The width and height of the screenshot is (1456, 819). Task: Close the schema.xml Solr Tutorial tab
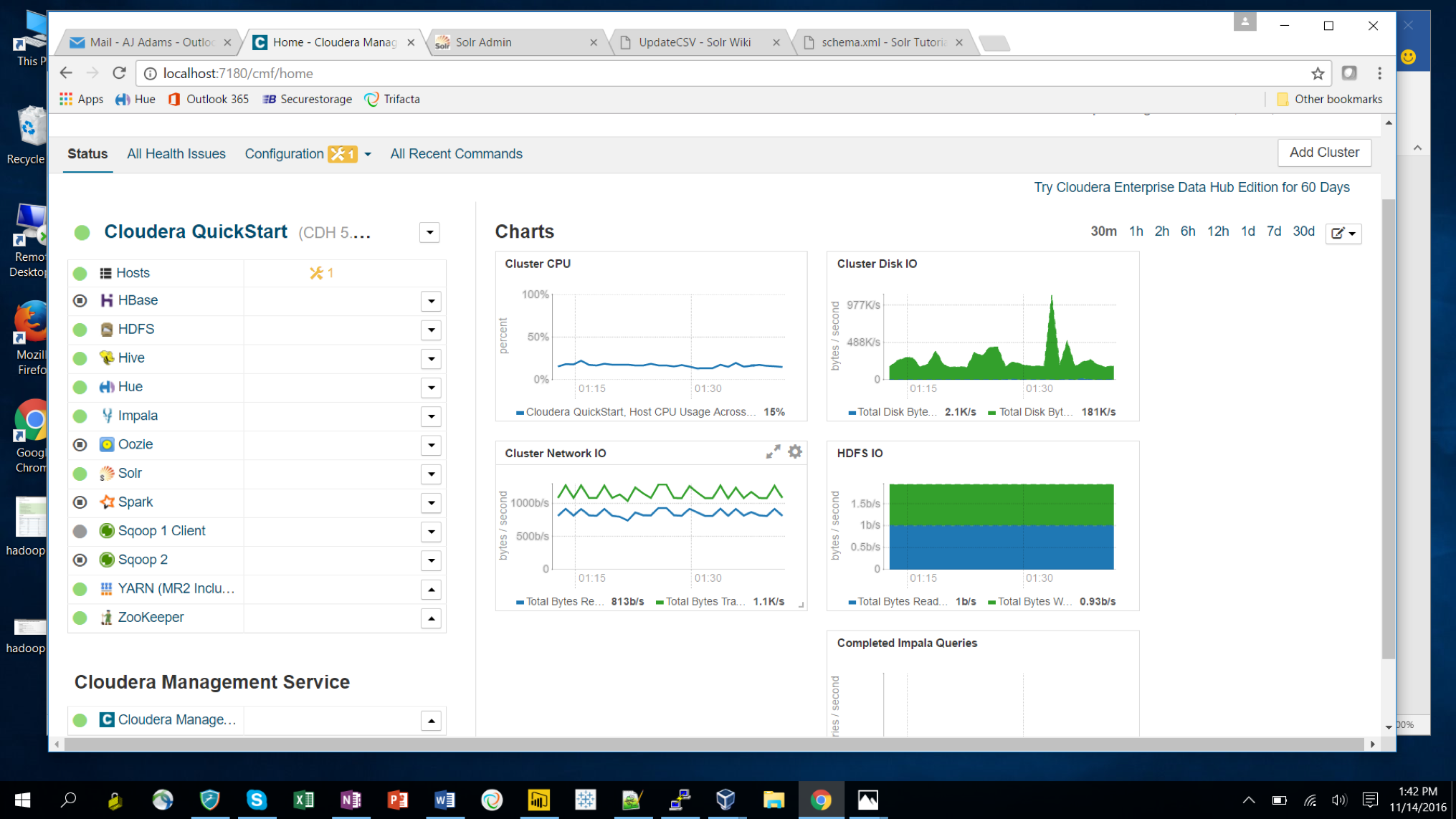coord(959,42)
